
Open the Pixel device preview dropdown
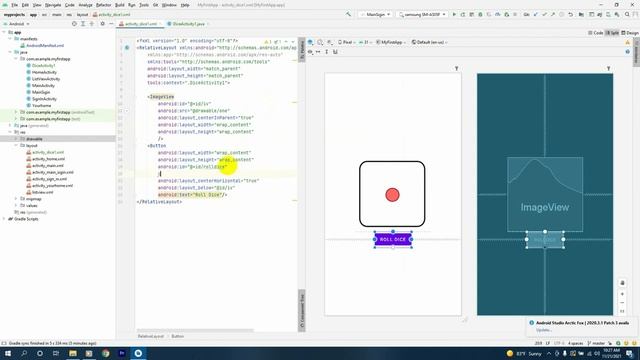[x=347, y=42]
